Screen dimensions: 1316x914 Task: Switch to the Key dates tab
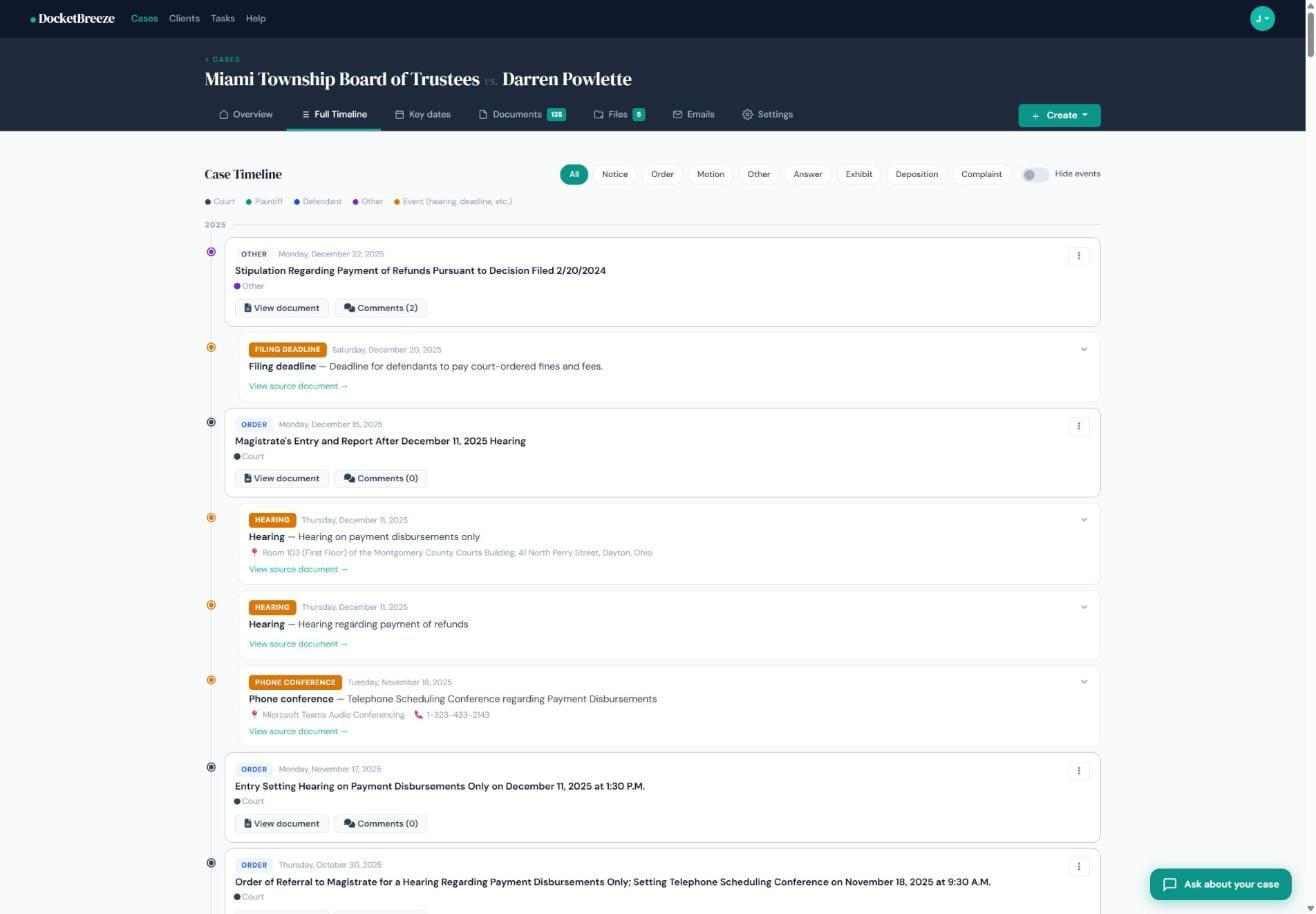click(423, 114)
